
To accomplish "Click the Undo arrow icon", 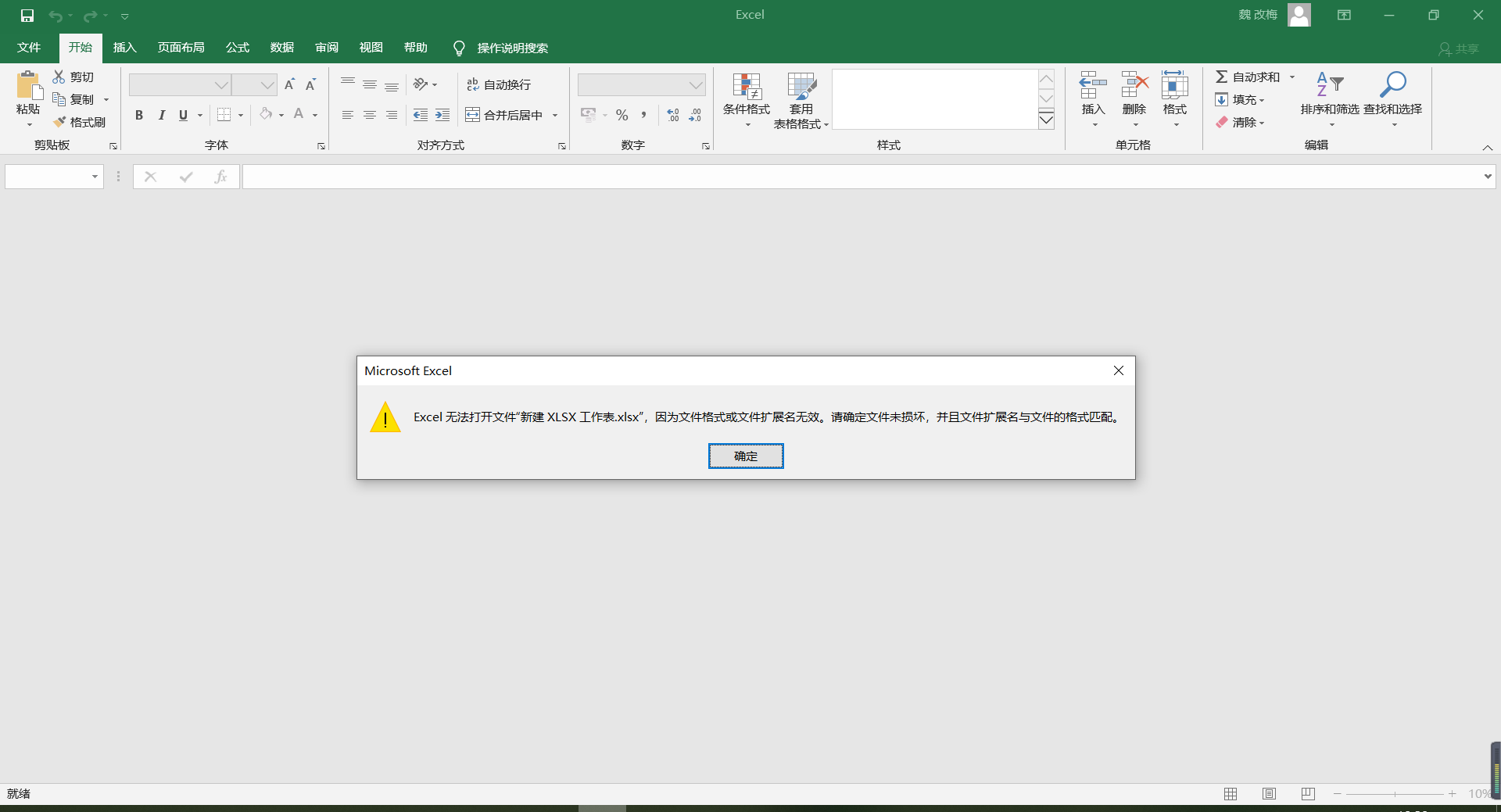I will click(x=55, y=16).
